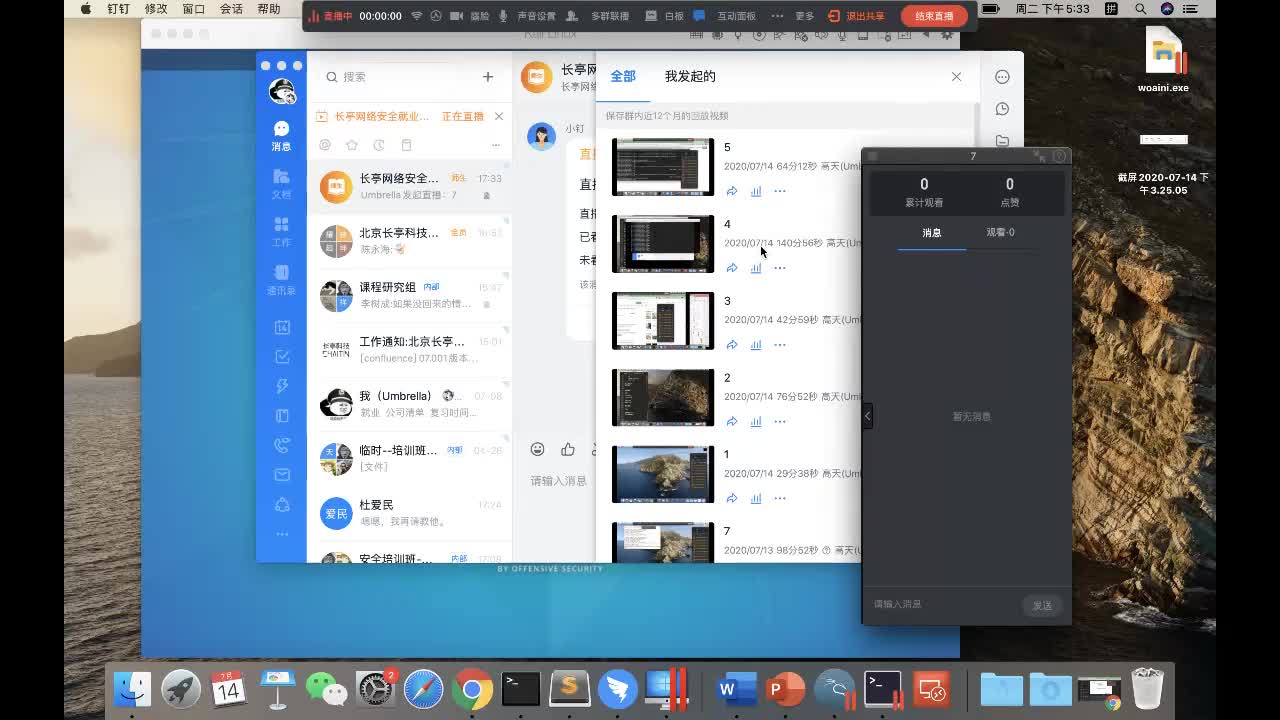Open the ellipsis menu in conversation filter row
Viewport: 1280px width, 720px height.
tap(495, 145)
